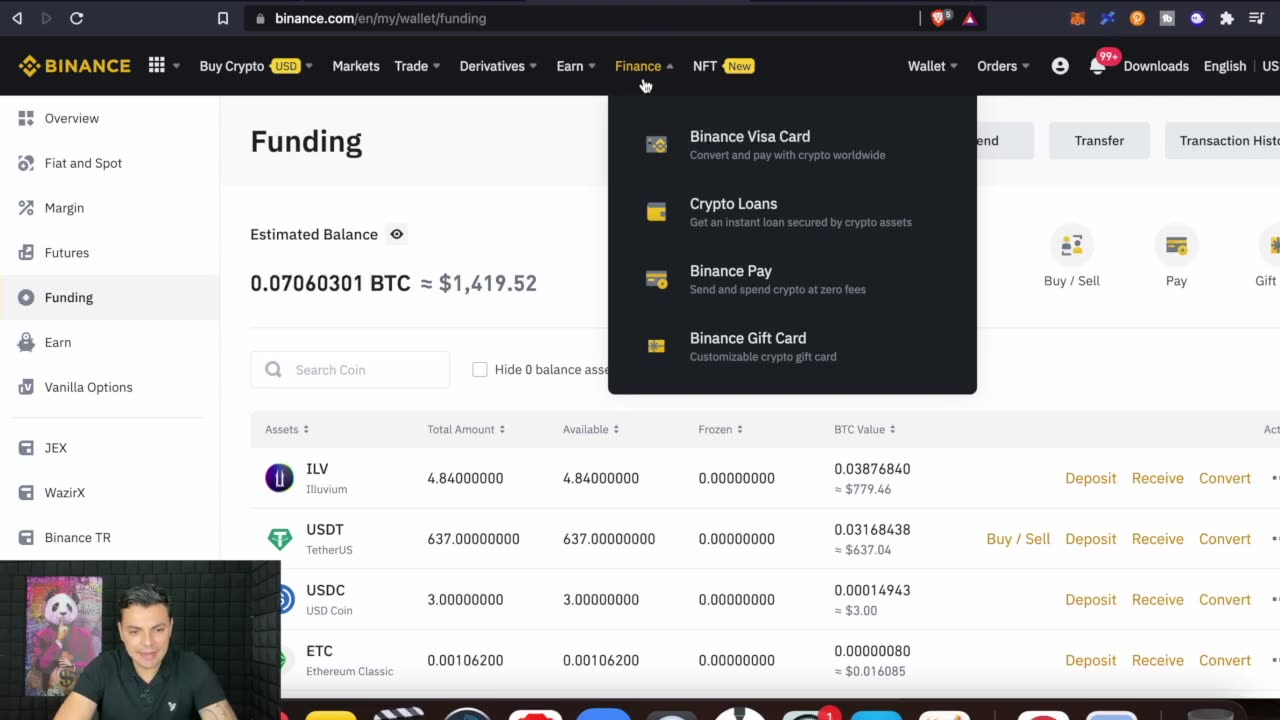Open Markets in top navigation
Image resolution: width=1280 pixels, height=720 pixels.
356,66
